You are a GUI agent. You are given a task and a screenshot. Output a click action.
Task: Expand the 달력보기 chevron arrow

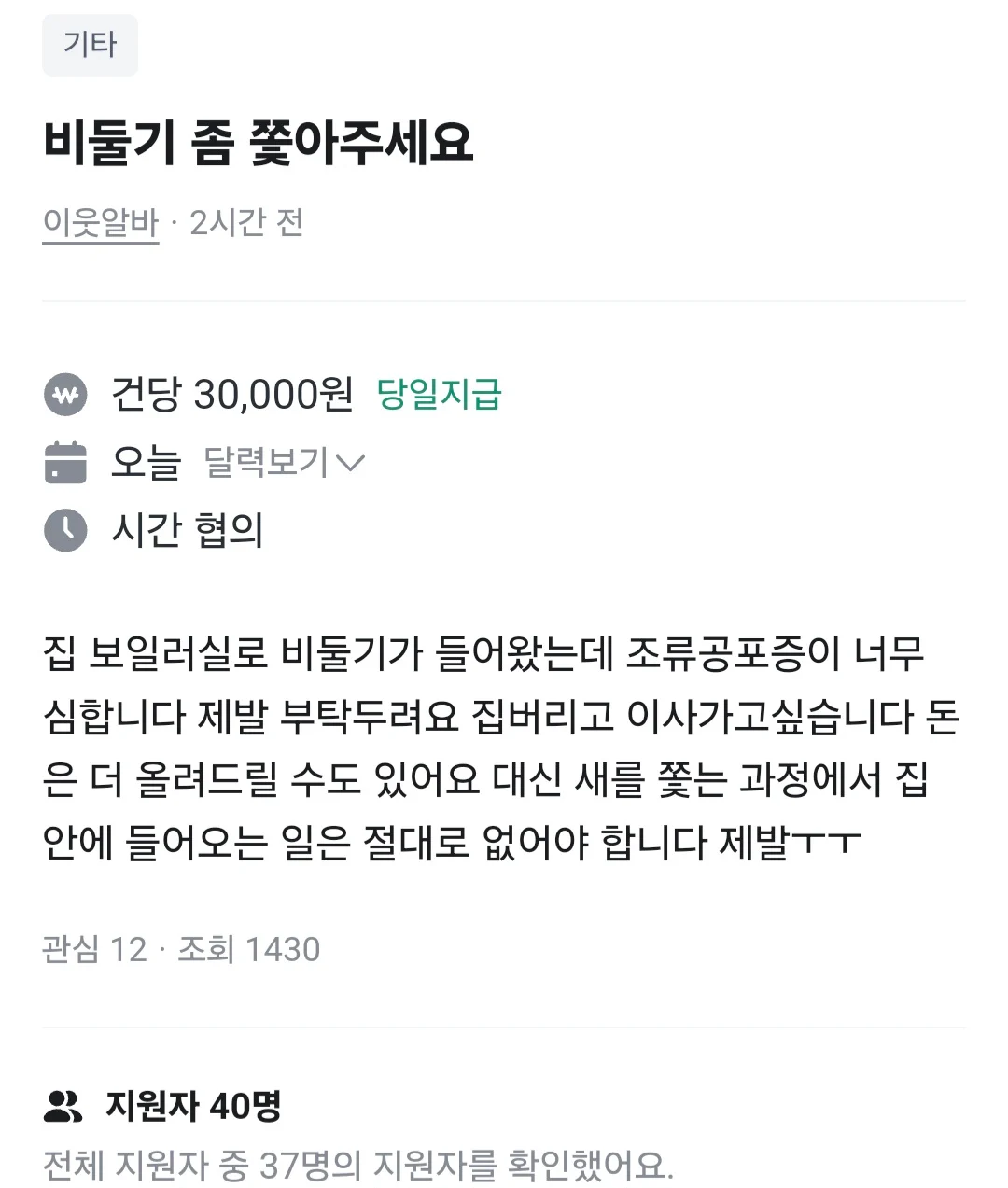tap(350, 463)
